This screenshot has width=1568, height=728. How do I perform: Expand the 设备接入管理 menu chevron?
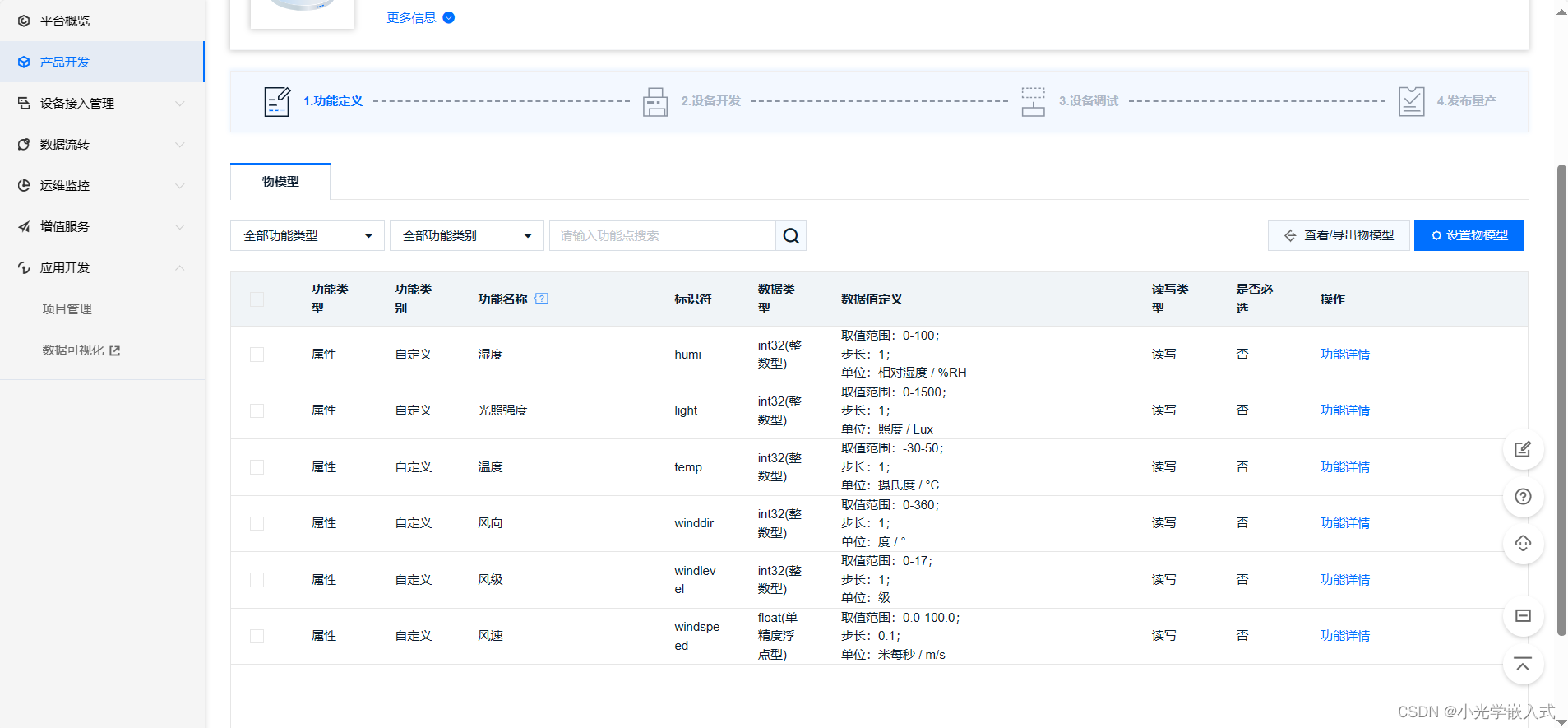coord(179,104)
